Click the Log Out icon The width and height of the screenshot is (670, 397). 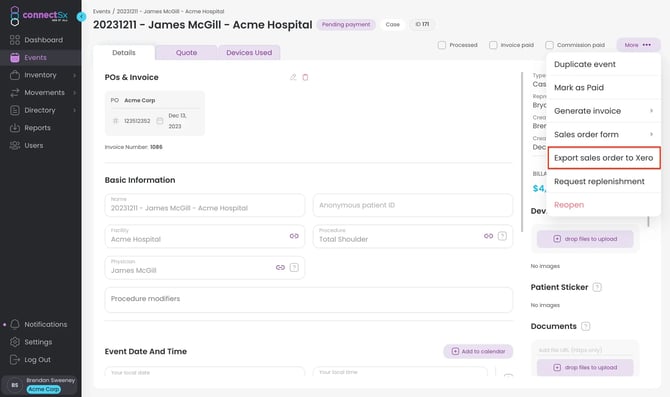tap(15, 359)
